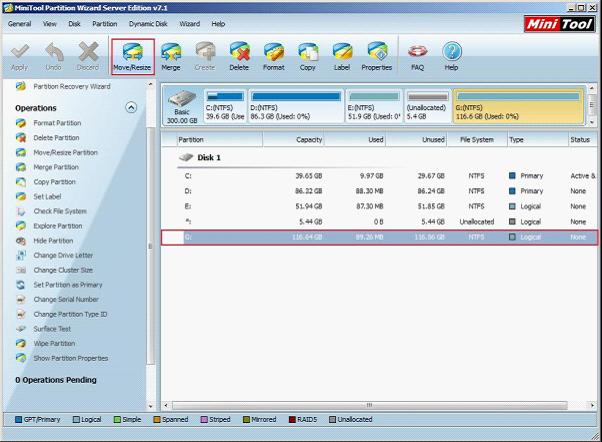Click the Apply toolbar icon
This screenshot has width=602, height=442.
pyautogui.click(x=20, y=56)
